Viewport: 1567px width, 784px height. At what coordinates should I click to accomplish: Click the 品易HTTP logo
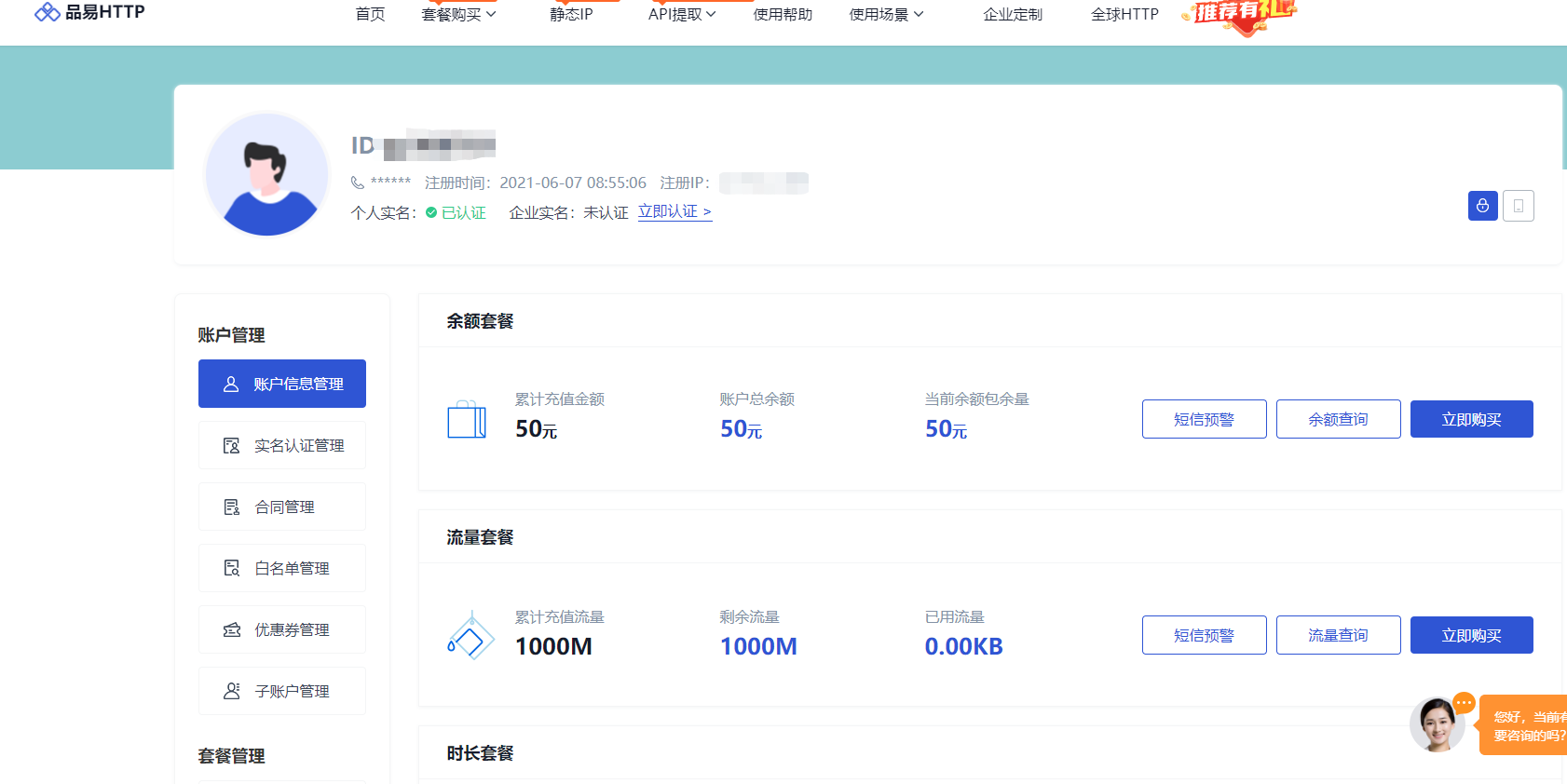(89, 12)
